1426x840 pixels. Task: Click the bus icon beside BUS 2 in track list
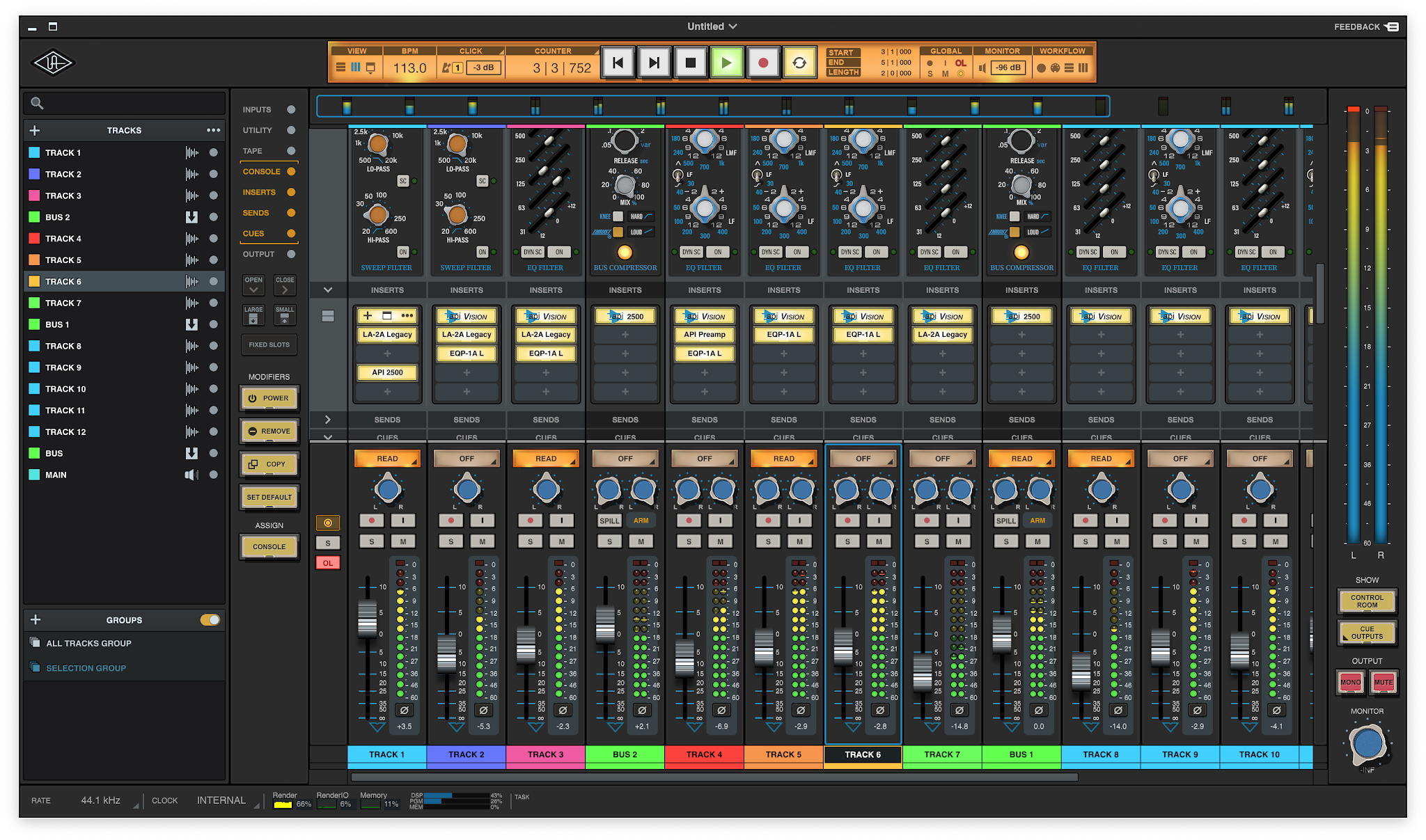pyautogui.click(x=191, y=217)
